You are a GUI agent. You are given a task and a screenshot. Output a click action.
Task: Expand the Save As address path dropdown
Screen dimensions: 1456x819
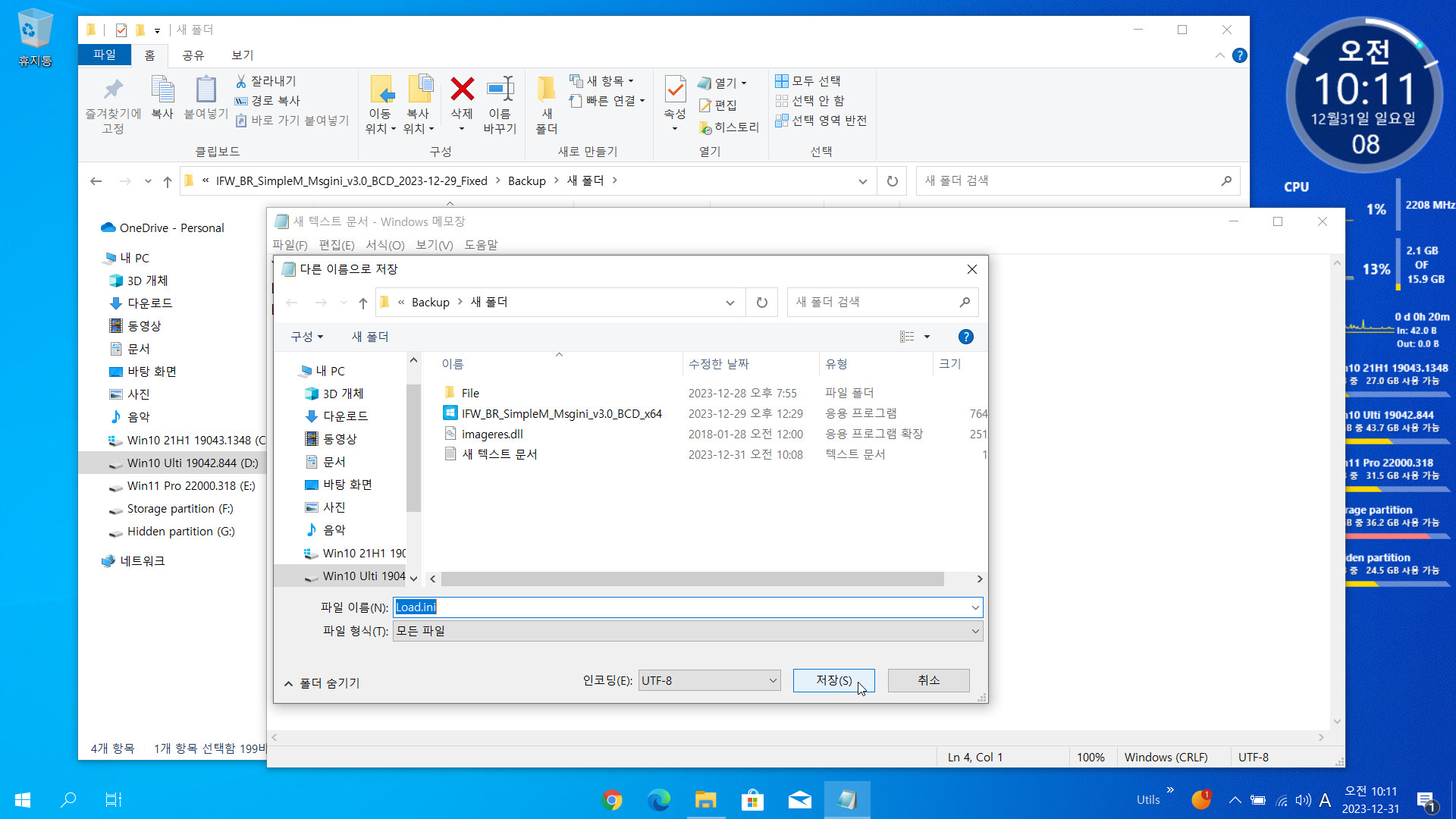tap(730, 303)
